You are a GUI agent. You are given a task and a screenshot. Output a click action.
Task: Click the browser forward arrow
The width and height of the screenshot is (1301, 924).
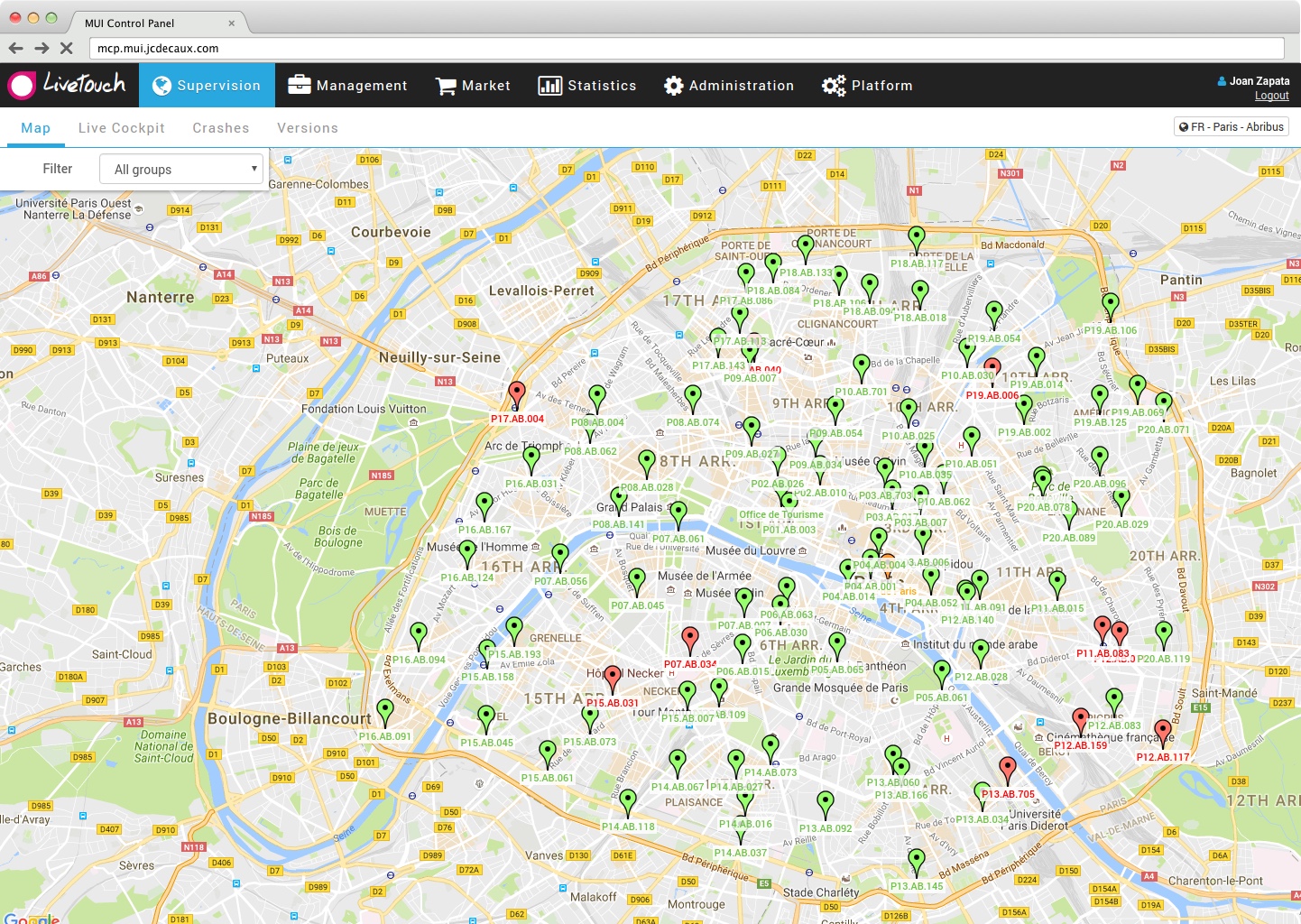point(42,48)
